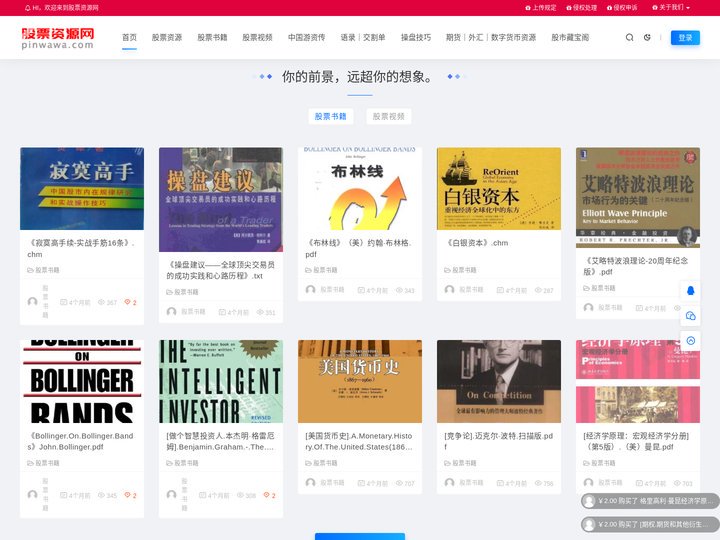Open QQ contact floating icon
The height and width of the screenshot is (540, 720).
690,291
